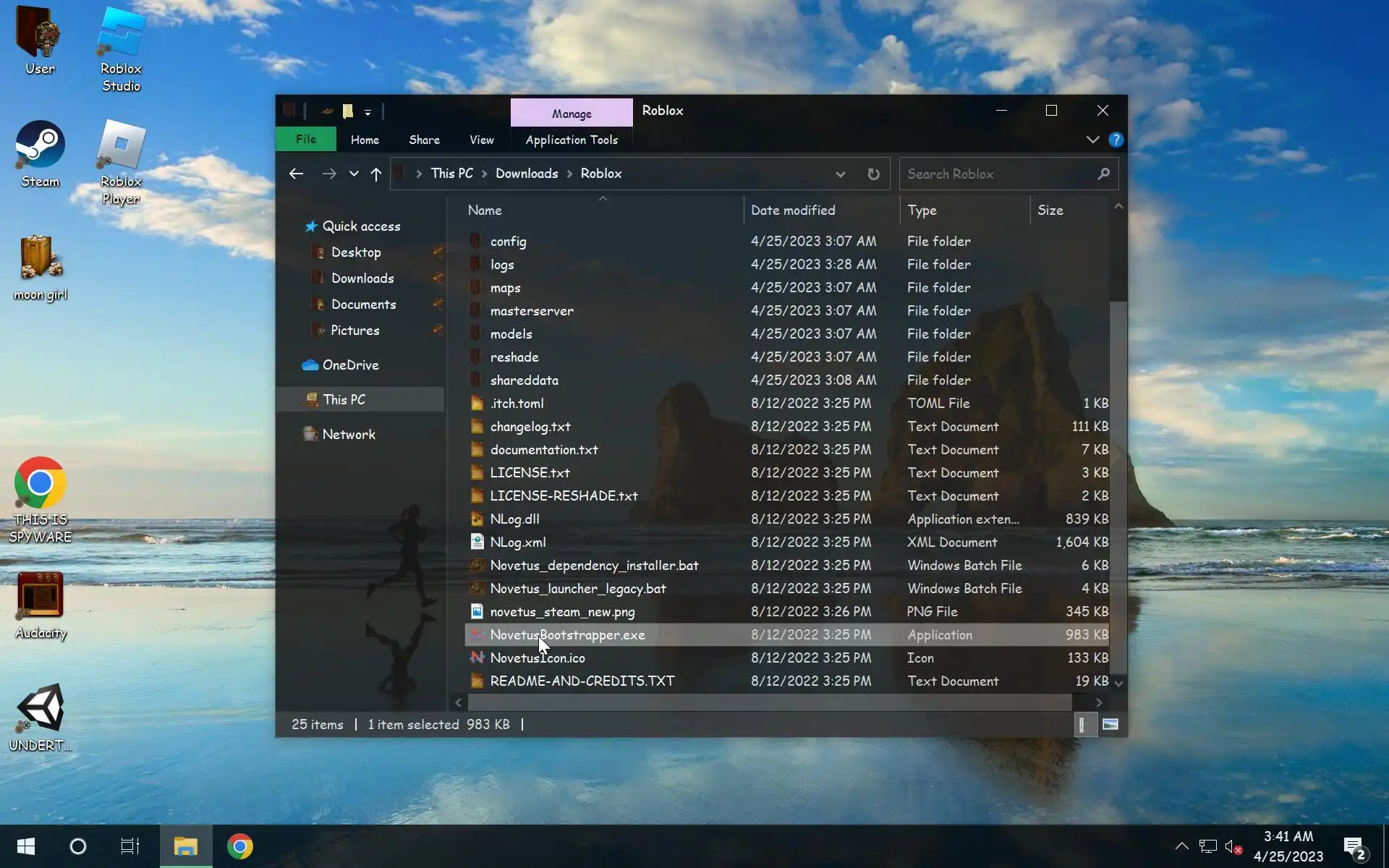
Task: Open Chrome from the taskbar
Action: [x=239, y=846]
